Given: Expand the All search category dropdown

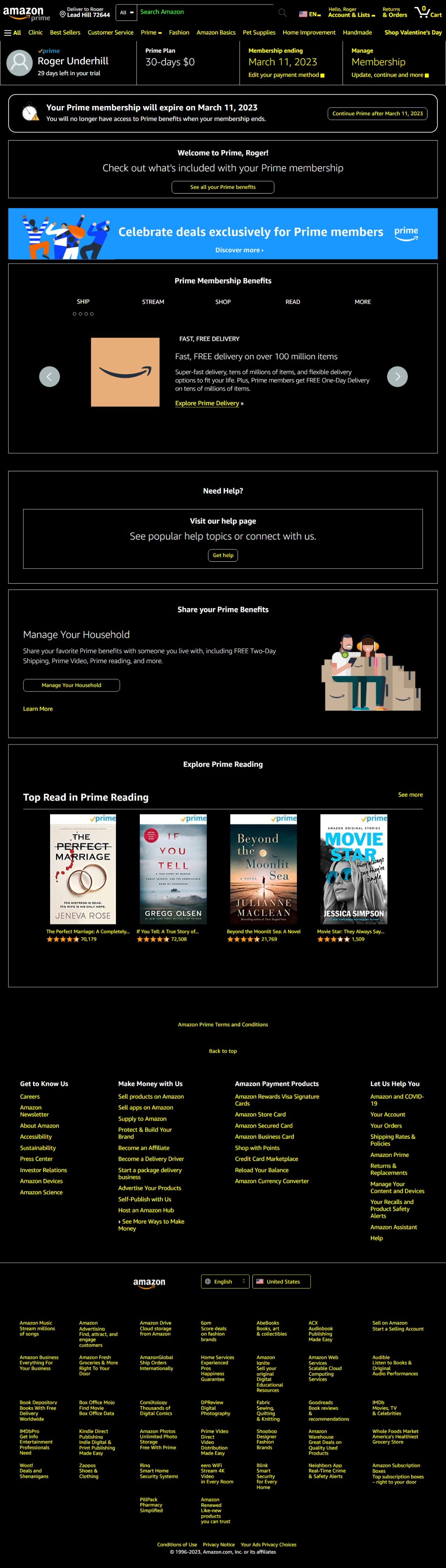Looking at the screenshot, I should (x=126, y=12).
